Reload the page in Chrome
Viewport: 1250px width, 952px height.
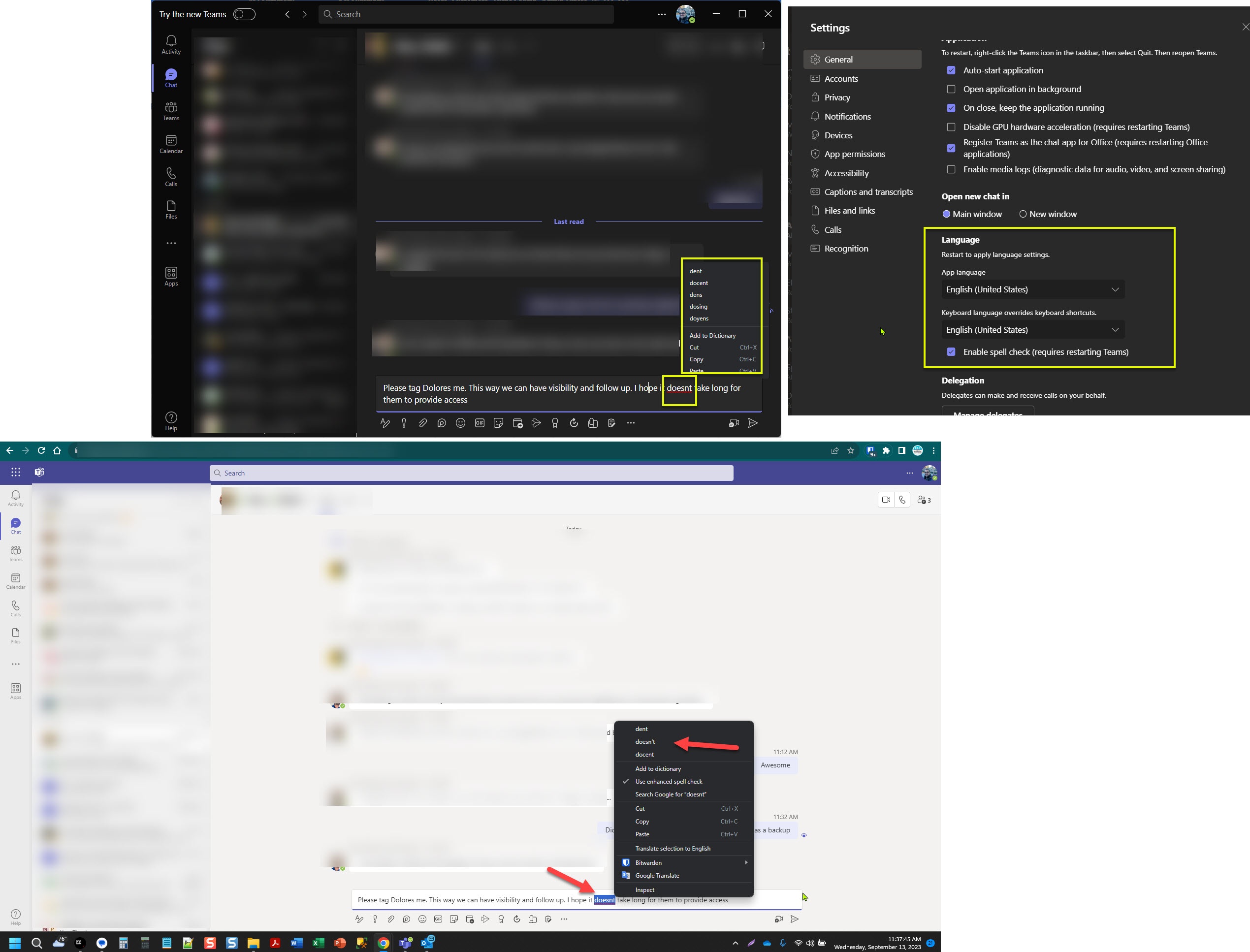(x=41, y=450)
